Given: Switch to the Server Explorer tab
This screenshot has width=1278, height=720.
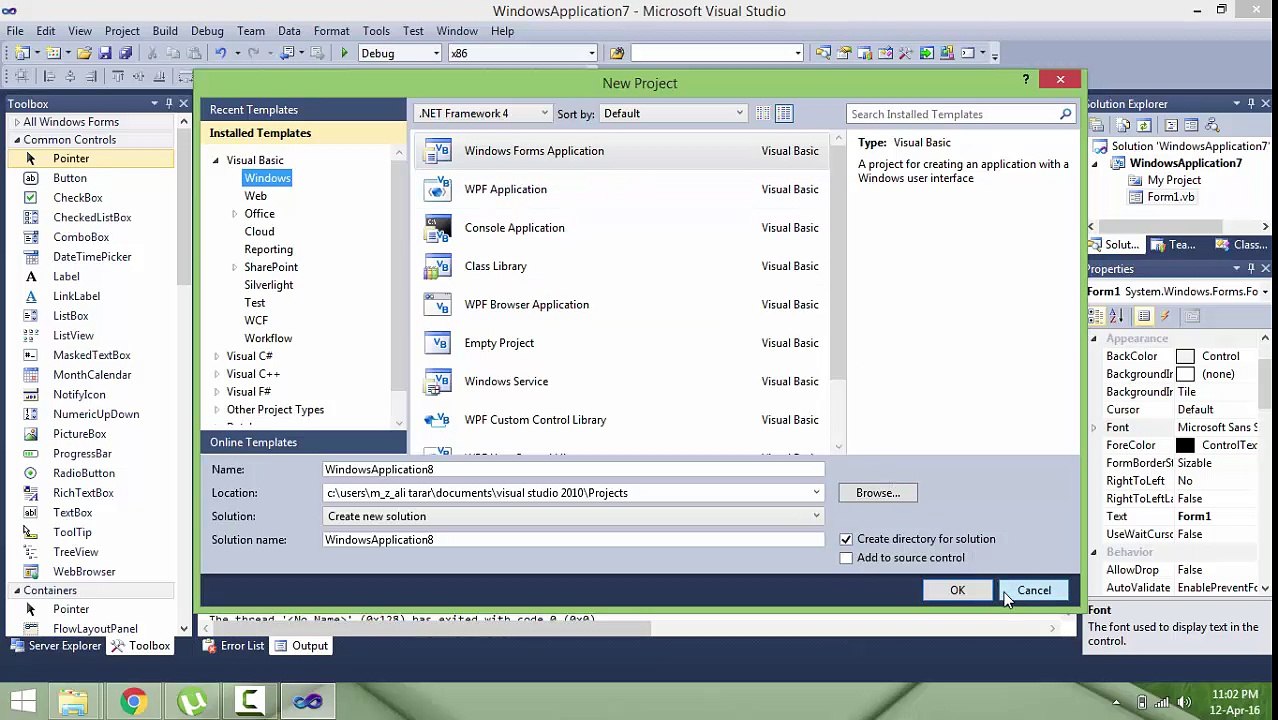Looking at the screenshot, I should 55,646.
